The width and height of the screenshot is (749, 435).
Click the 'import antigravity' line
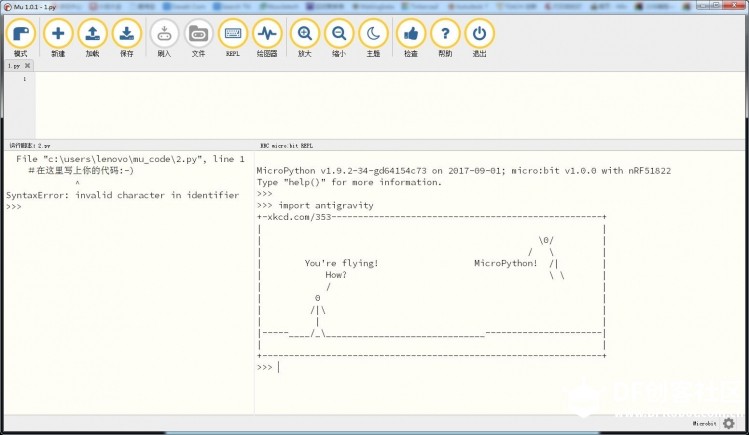point(326,205)
